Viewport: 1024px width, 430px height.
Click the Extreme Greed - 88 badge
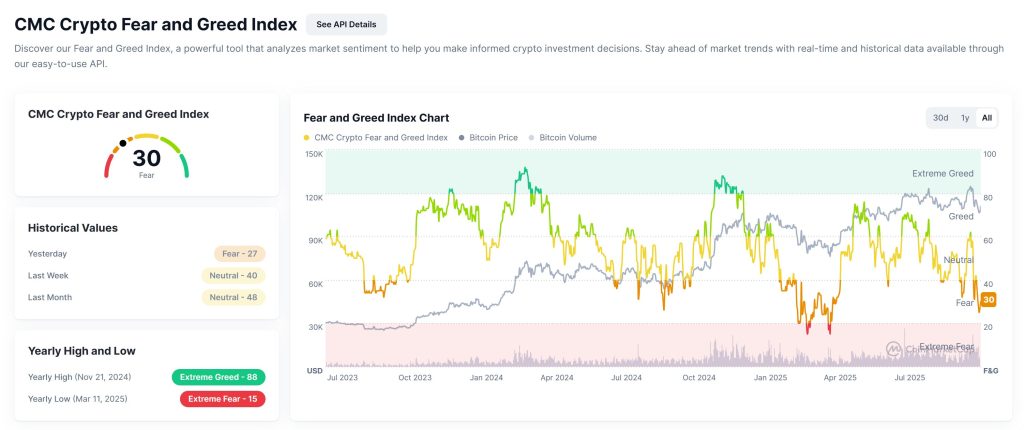point(218,377)
